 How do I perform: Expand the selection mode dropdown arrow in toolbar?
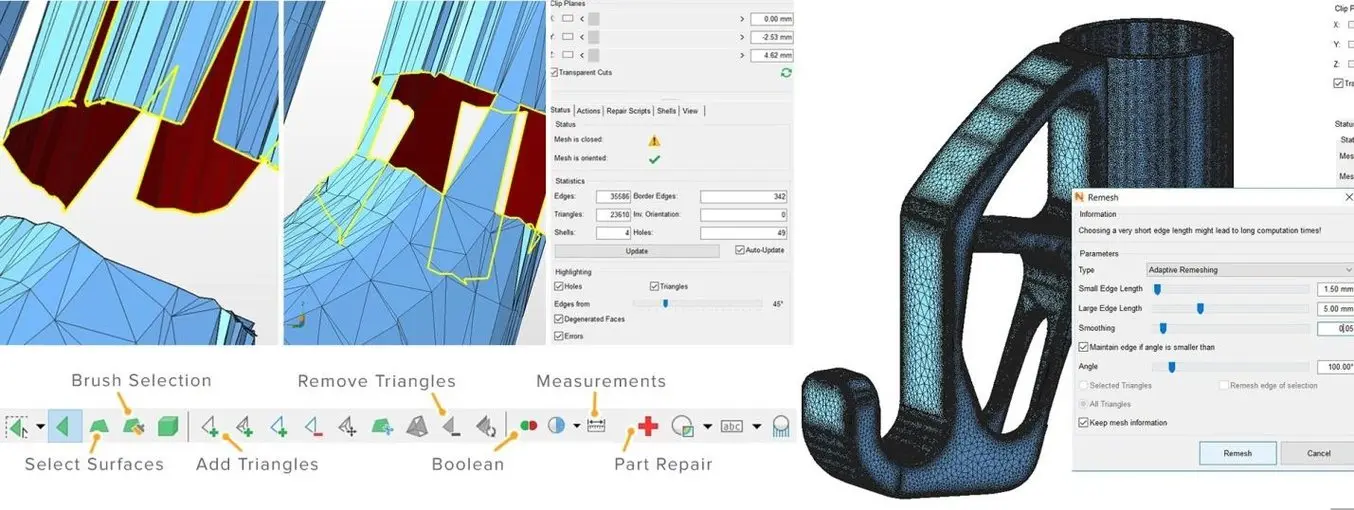41,427
